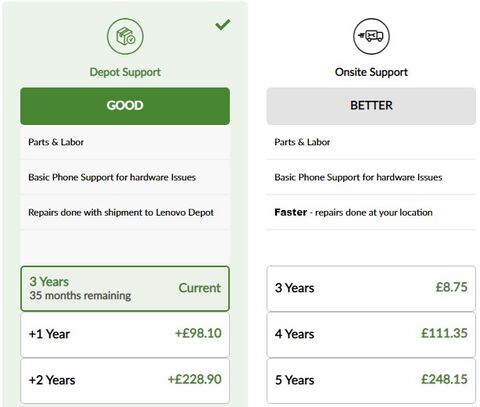Select the +2 Years depot extension

click(125, 380)
